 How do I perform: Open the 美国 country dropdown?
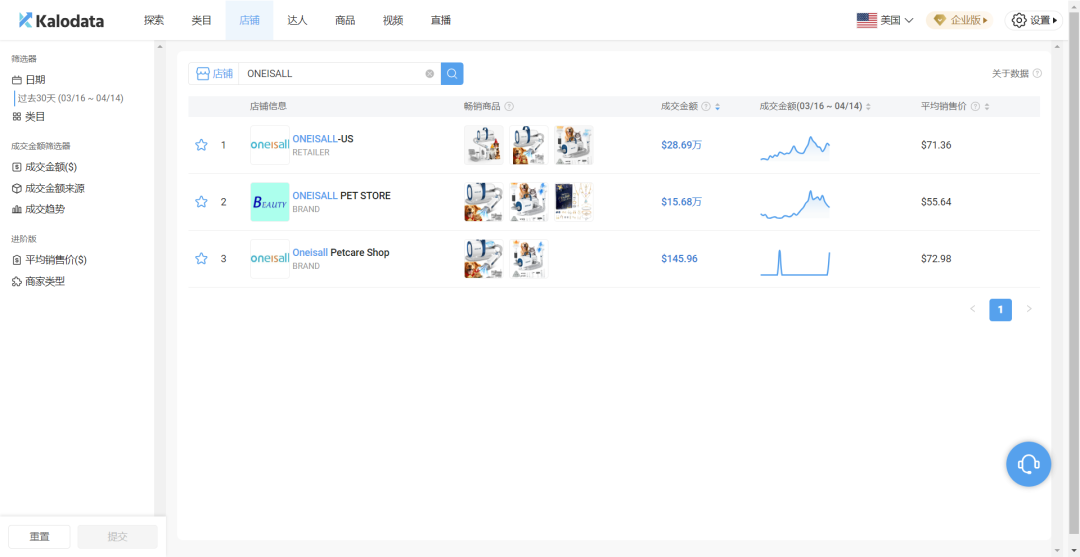885,20
